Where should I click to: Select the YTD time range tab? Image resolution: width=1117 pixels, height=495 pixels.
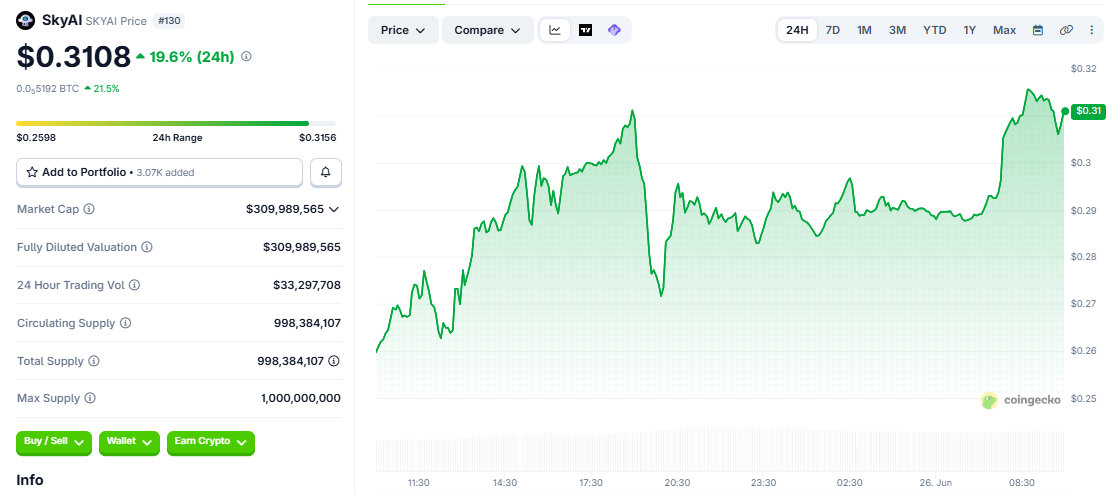[x=935, y=30]
